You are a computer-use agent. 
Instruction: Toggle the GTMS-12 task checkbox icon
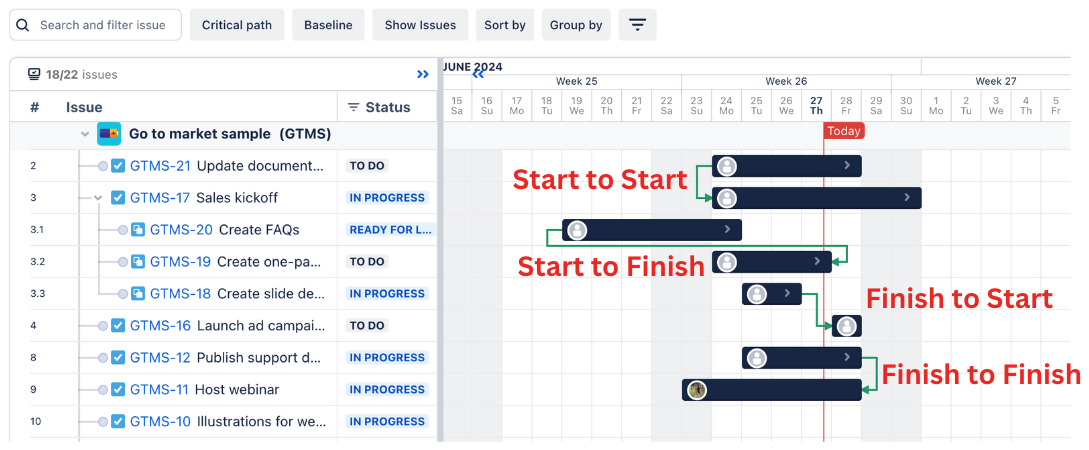pyautogui.click(x=118, y=358)
